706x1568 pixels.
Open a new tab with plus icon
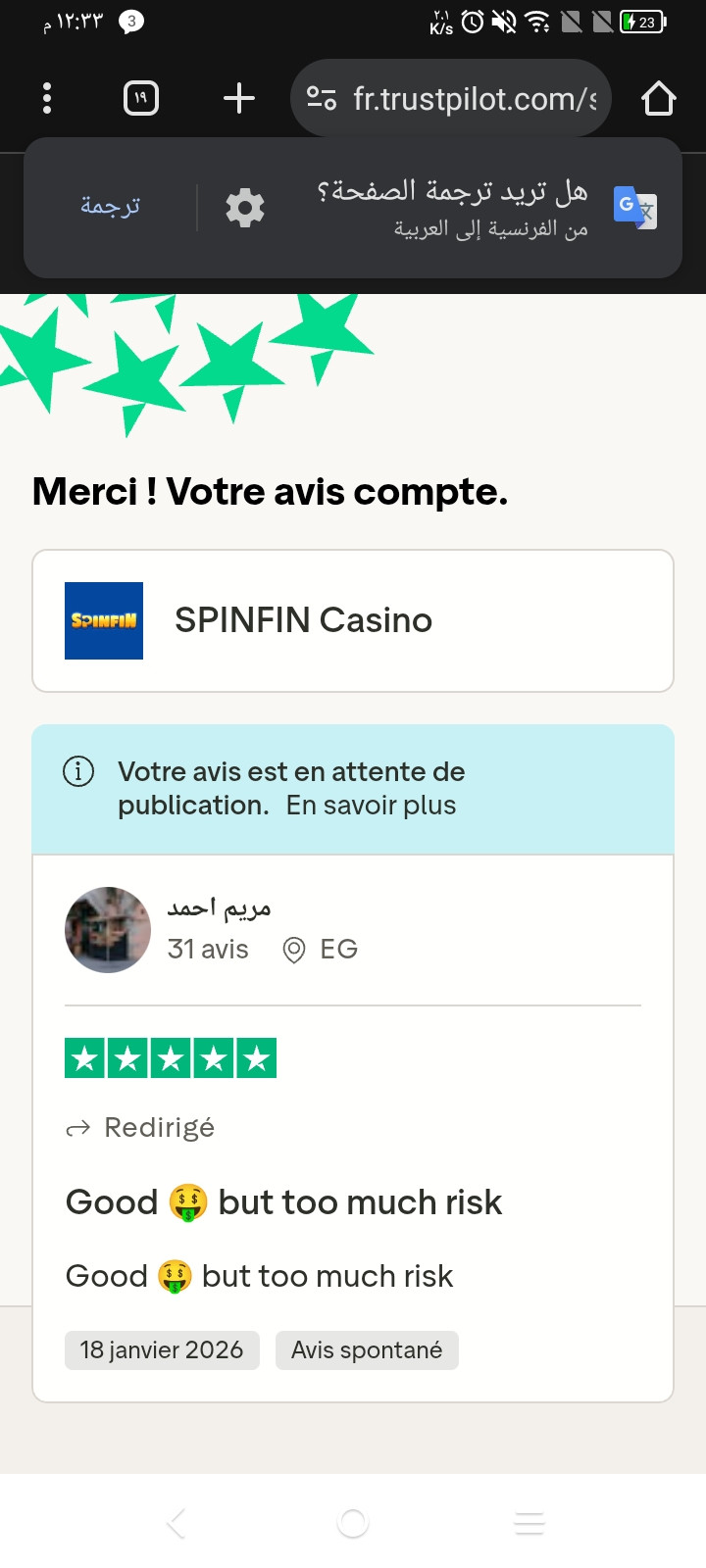(x=239, y=98)
